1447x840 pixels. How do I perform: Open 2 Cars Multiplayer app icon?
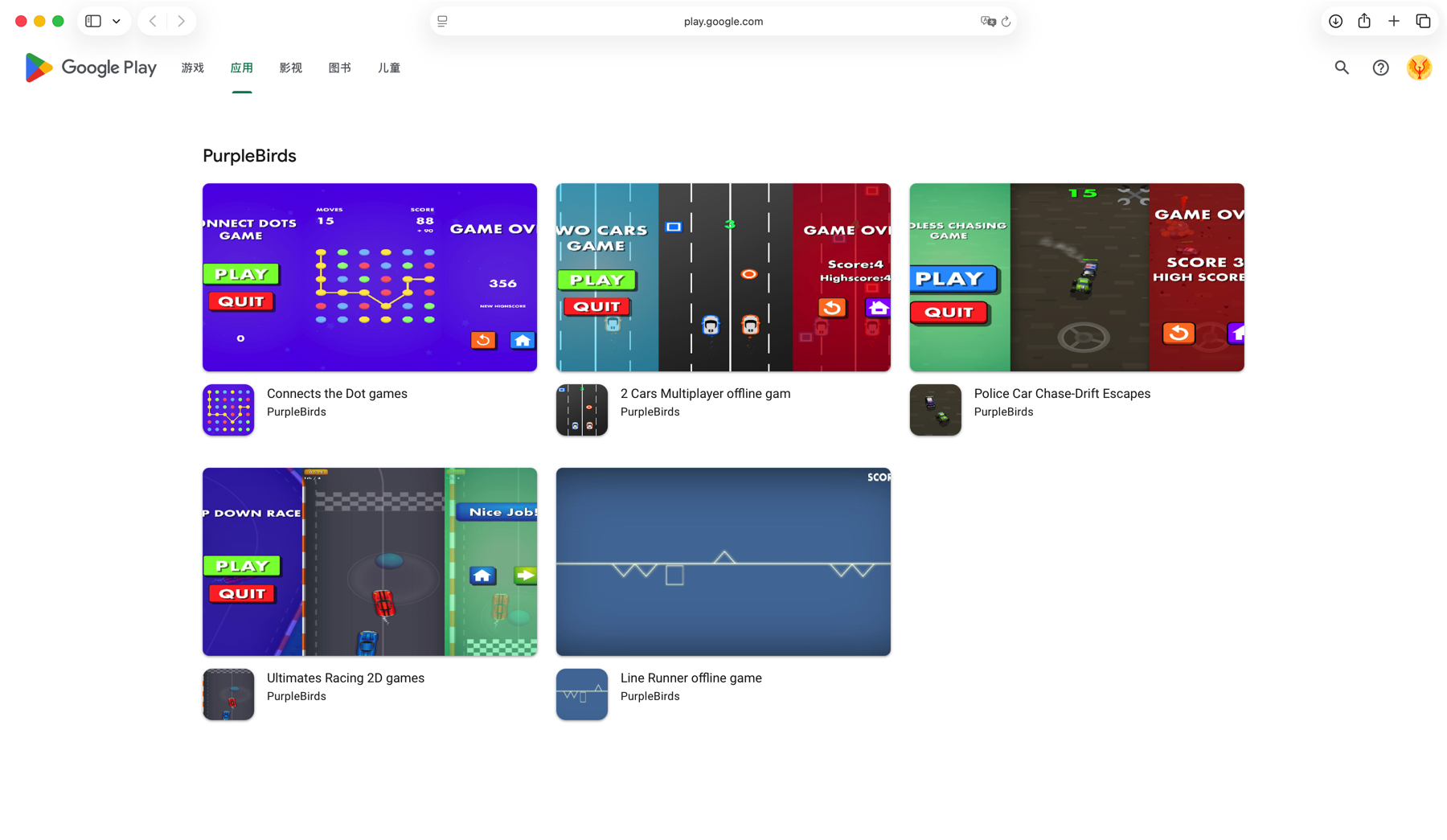coord(582,410)
